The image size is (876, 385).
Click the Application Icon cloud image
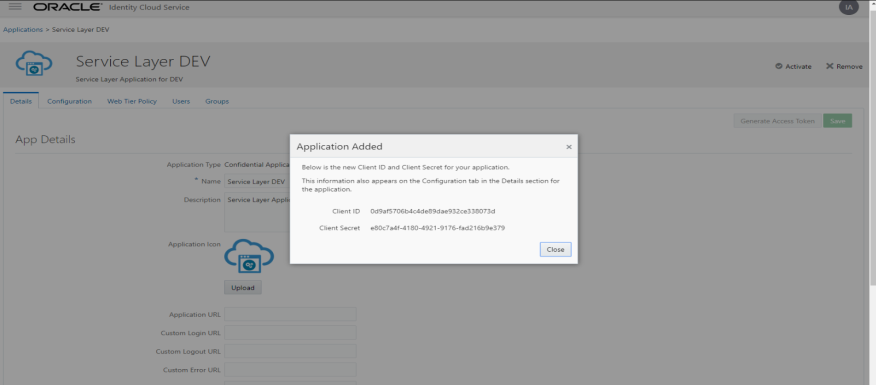249,256
